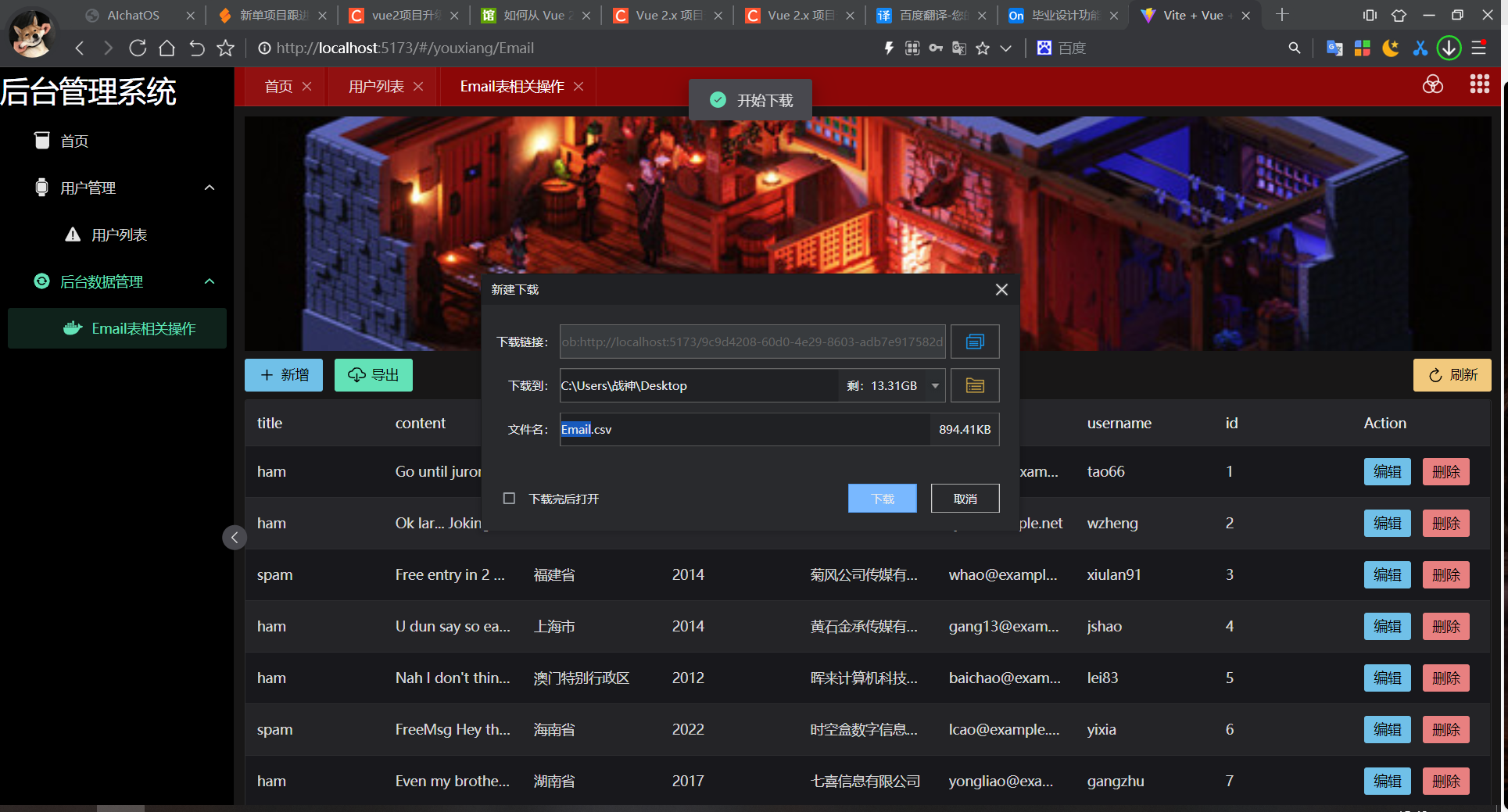Screen dimensions: 1508x812
Task: Select the 用户列表 page tab
Action: pyautogui.click(x=376, y=87)
